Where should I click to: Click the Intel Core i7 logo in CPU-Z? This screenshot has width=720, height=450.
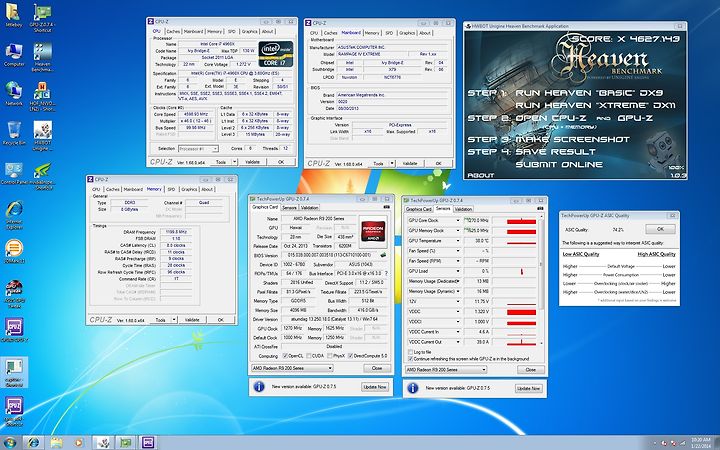tap(276, 54)
